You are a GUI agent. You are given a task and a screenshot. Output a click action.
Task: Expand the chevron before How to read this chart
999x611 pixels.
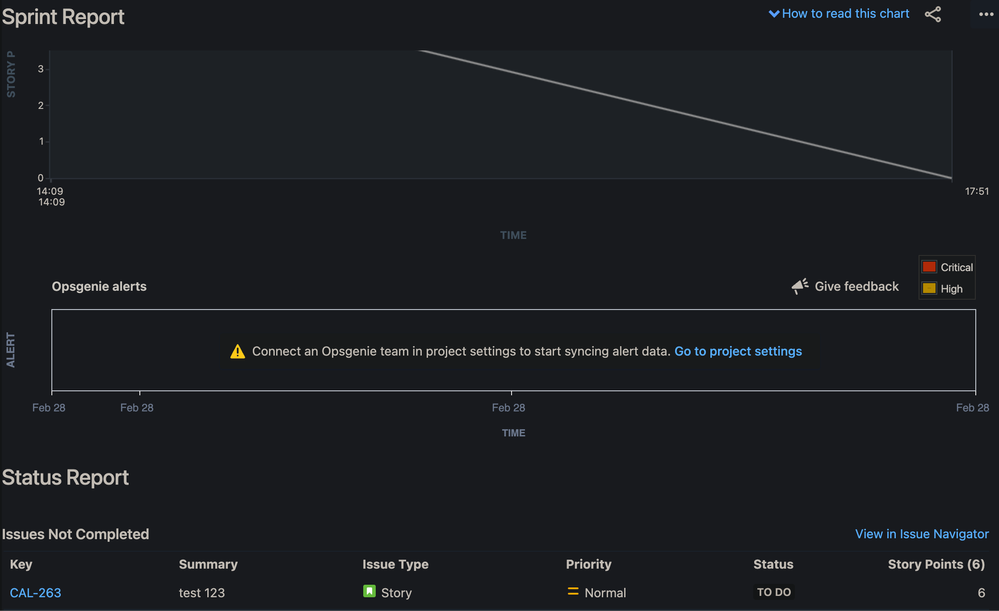(x=775, y=14)
